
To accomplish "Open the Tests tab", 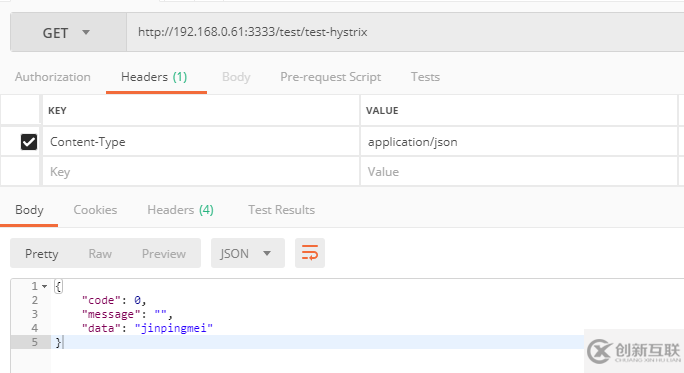I will coord(425,77).
